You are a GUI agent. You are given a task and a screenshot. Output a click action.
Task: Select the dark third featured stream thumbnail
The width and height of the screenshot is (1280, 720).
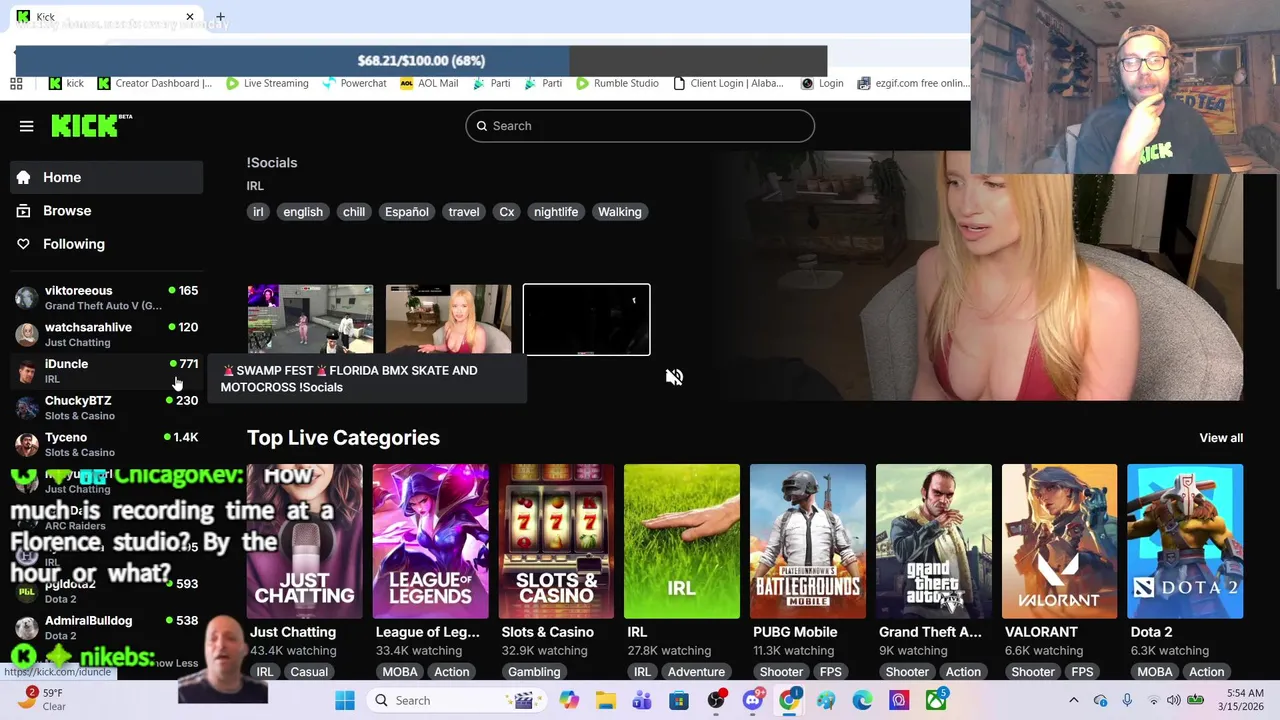tap(586, 320)
